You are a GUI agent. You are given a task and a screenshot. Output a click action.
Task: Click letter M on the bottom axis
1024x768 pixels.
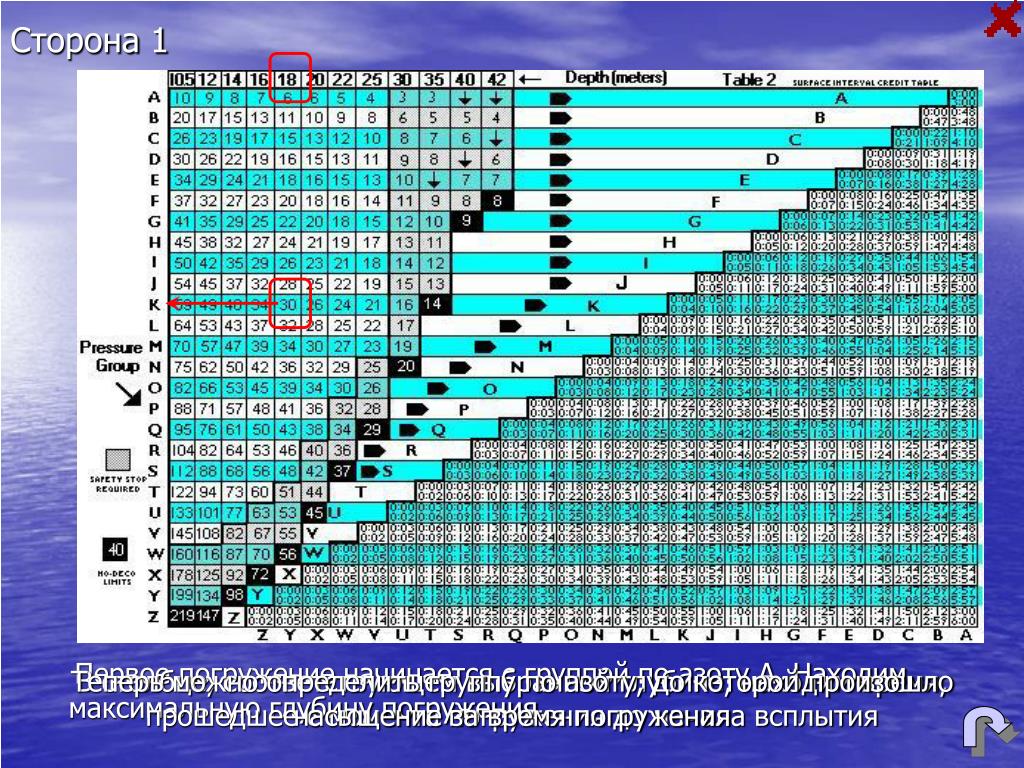pyautogui.click(x=626, y=635)
